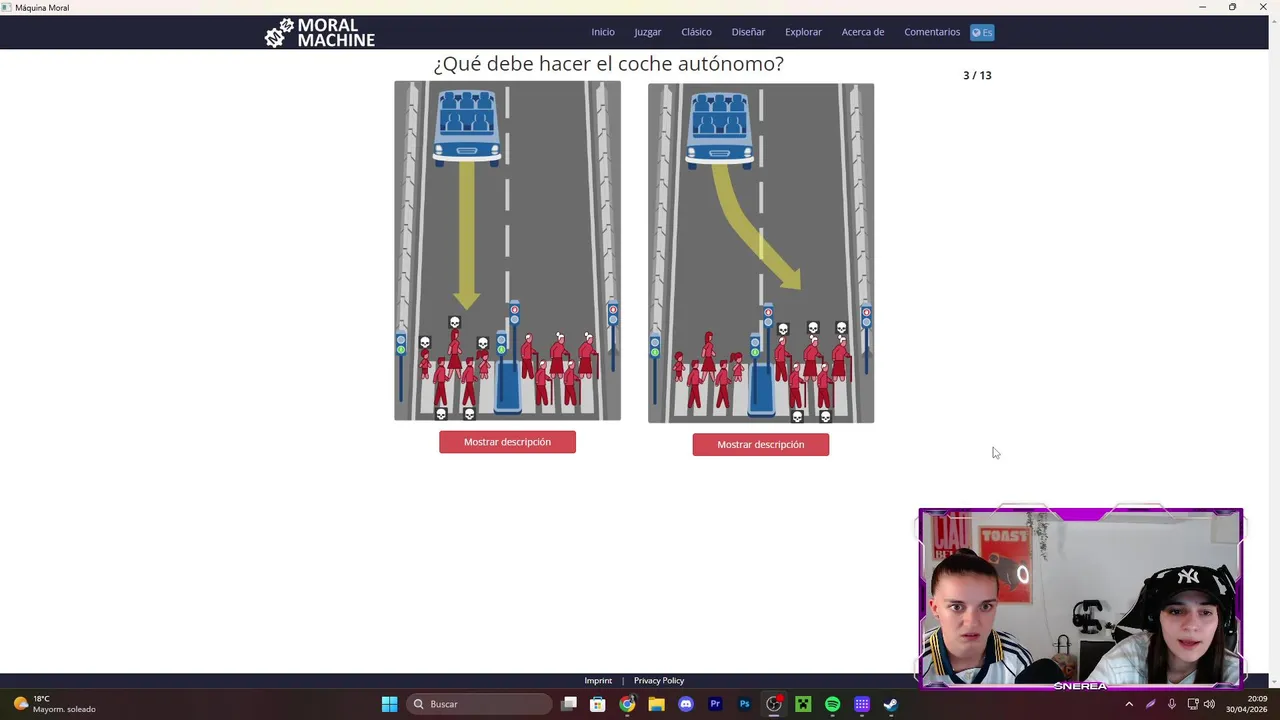Image resolution: width=1280 pixels, height=720 pixels.
Task: Show hidden system tray icons
Action: tap(1129, 704)
